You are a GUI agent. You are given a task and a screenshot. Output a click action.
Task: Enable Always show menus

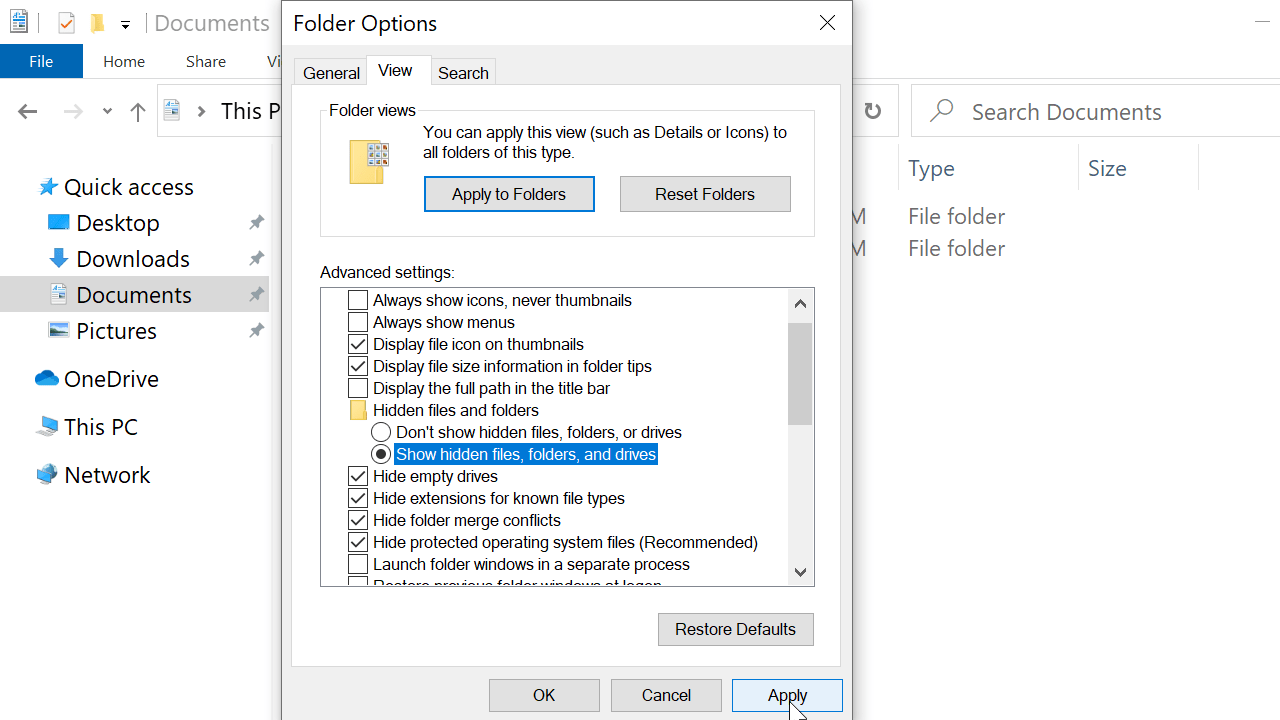pyautogui.click(x=357, y=322)
